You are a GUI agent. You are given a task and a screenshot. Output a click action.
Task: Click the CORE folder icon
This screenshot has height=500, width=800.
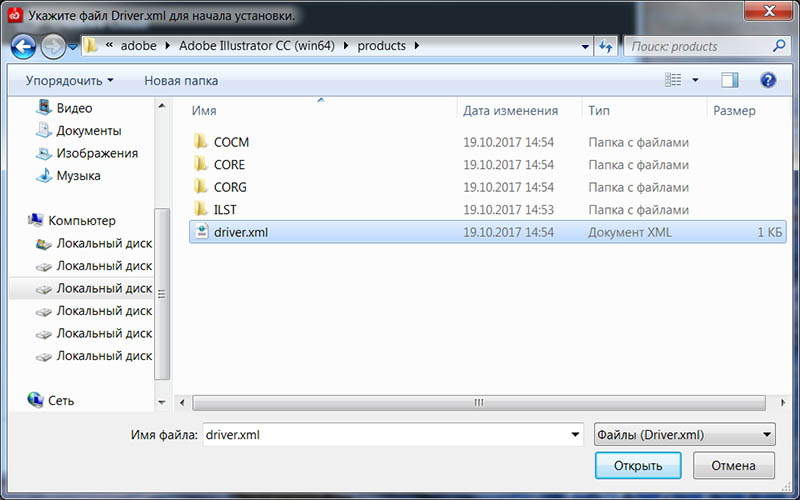(201, 164)
